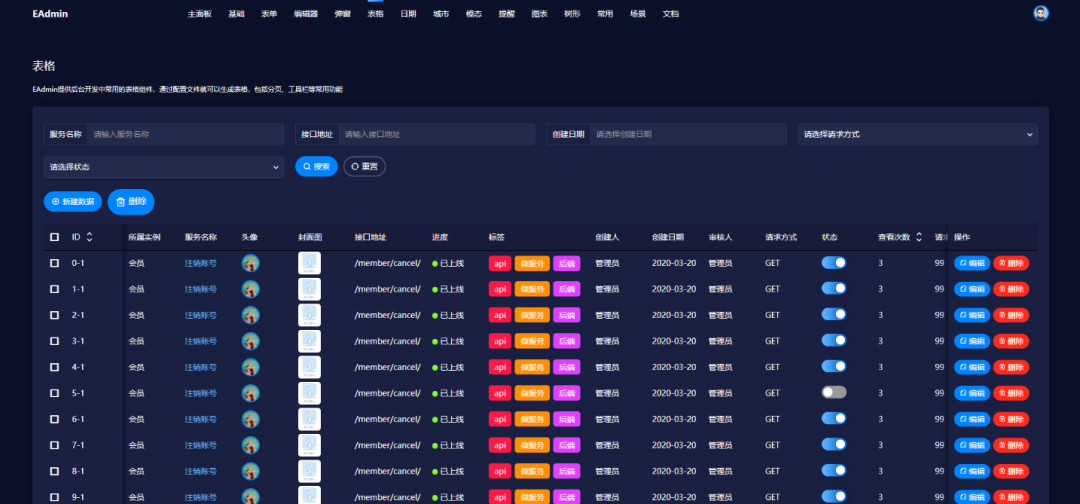
Task: Toggle the status switch in row 3-1
Action: [x=833, y=340]
